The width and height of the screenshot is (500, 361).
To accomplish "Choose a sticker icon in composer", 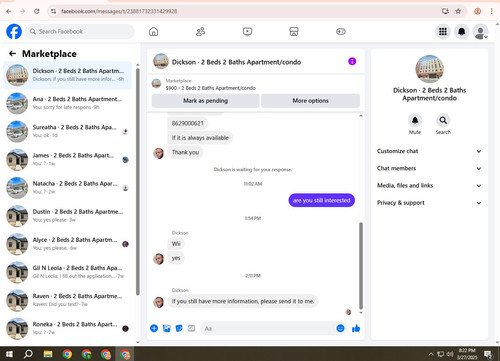I will pyautogui.click(x=179, y=328).
